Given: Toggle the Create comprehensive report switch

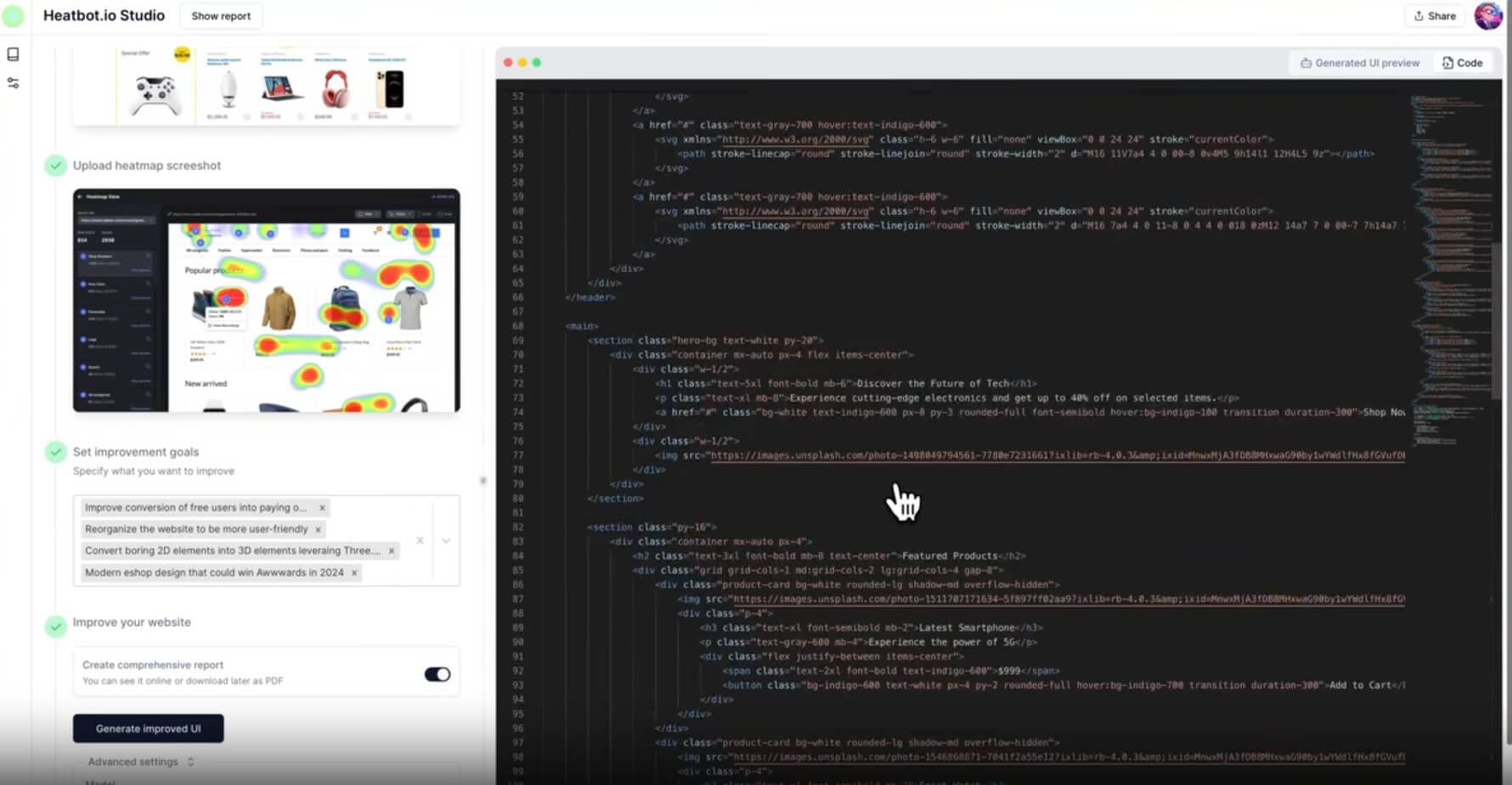Looking at the screenshot, I should [x=437, y=674].
